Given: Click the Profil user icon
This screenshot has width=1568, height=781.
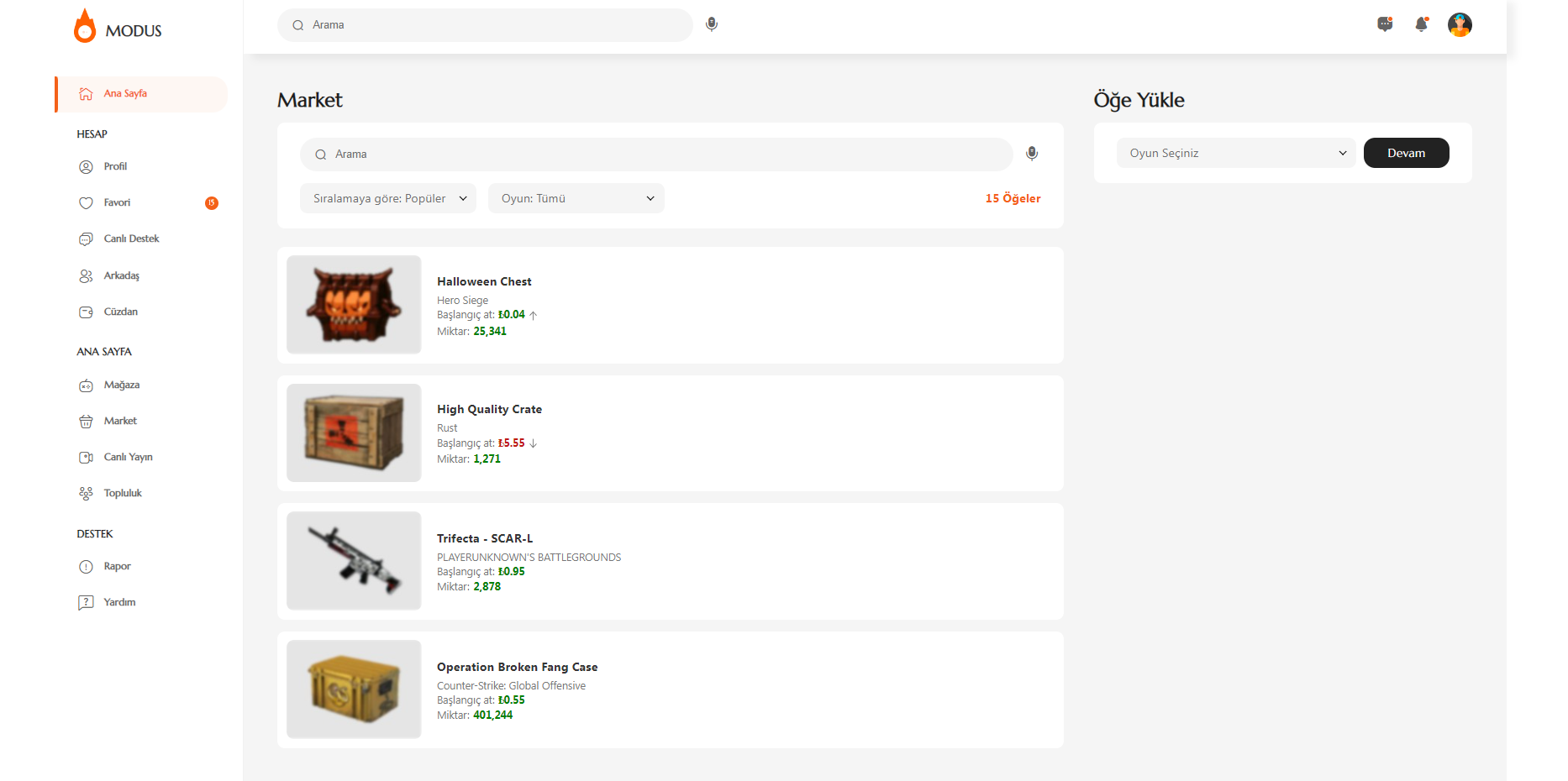Looking at the screenshot, I should pyautogui.click(x=86, y=167).
